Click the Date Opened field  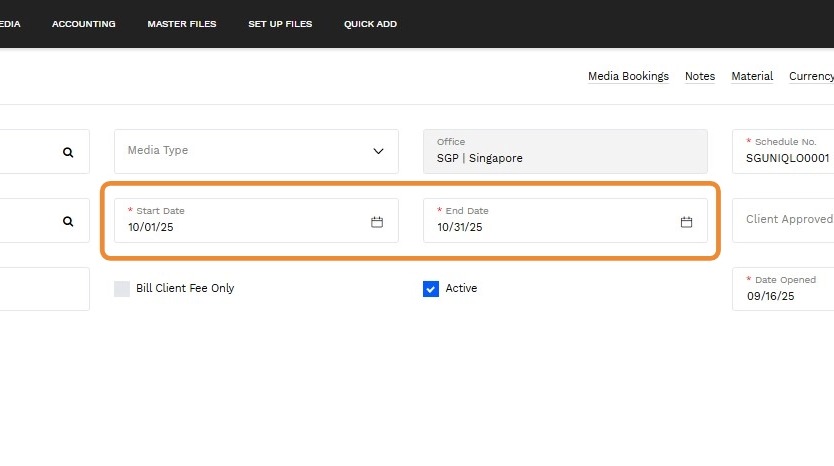click(x=785, y=295)
